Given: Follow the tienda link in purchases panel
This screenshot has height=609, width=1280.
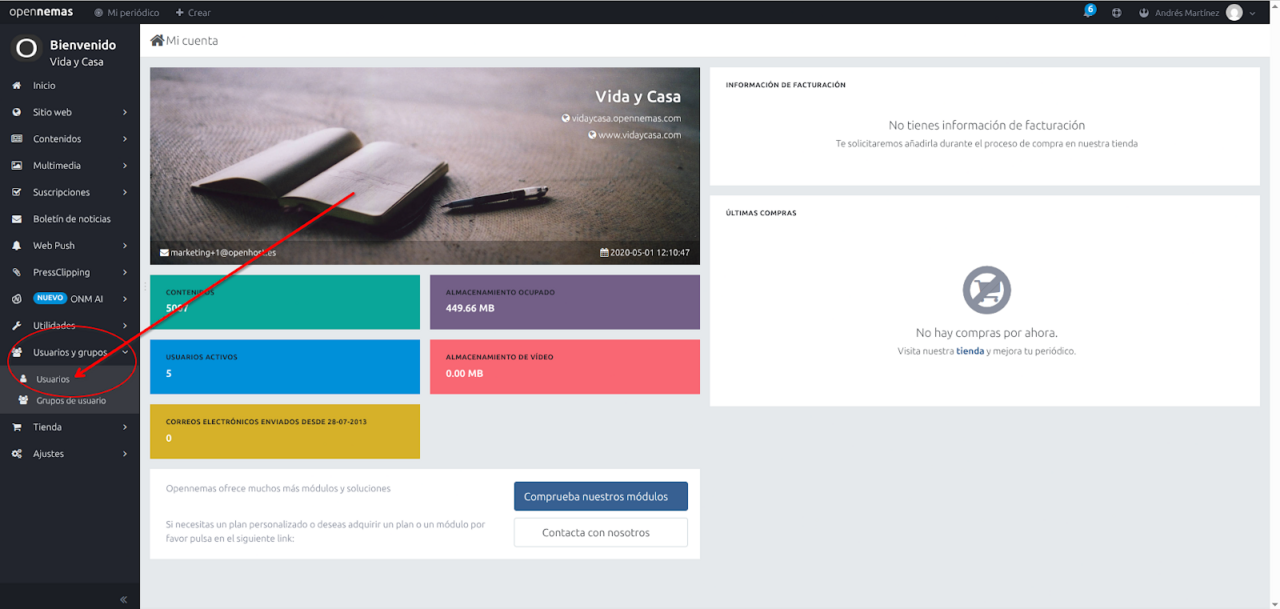Looking at the screenshot, I should (x=969, y=351).
